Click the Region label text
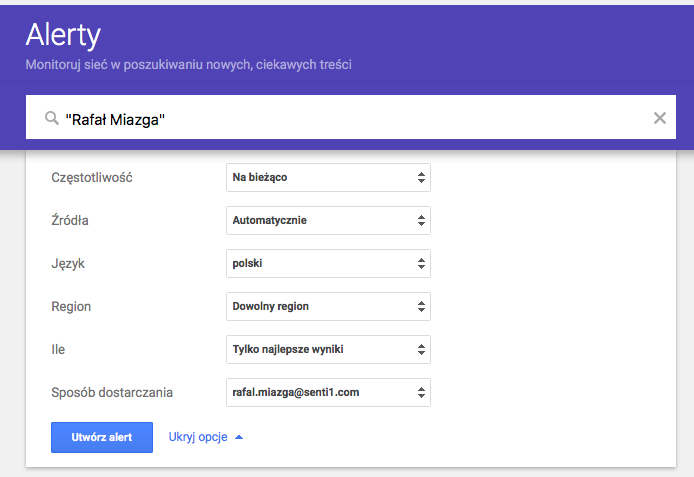The height and width of the screenshot is (477, 694). [71, 306]
